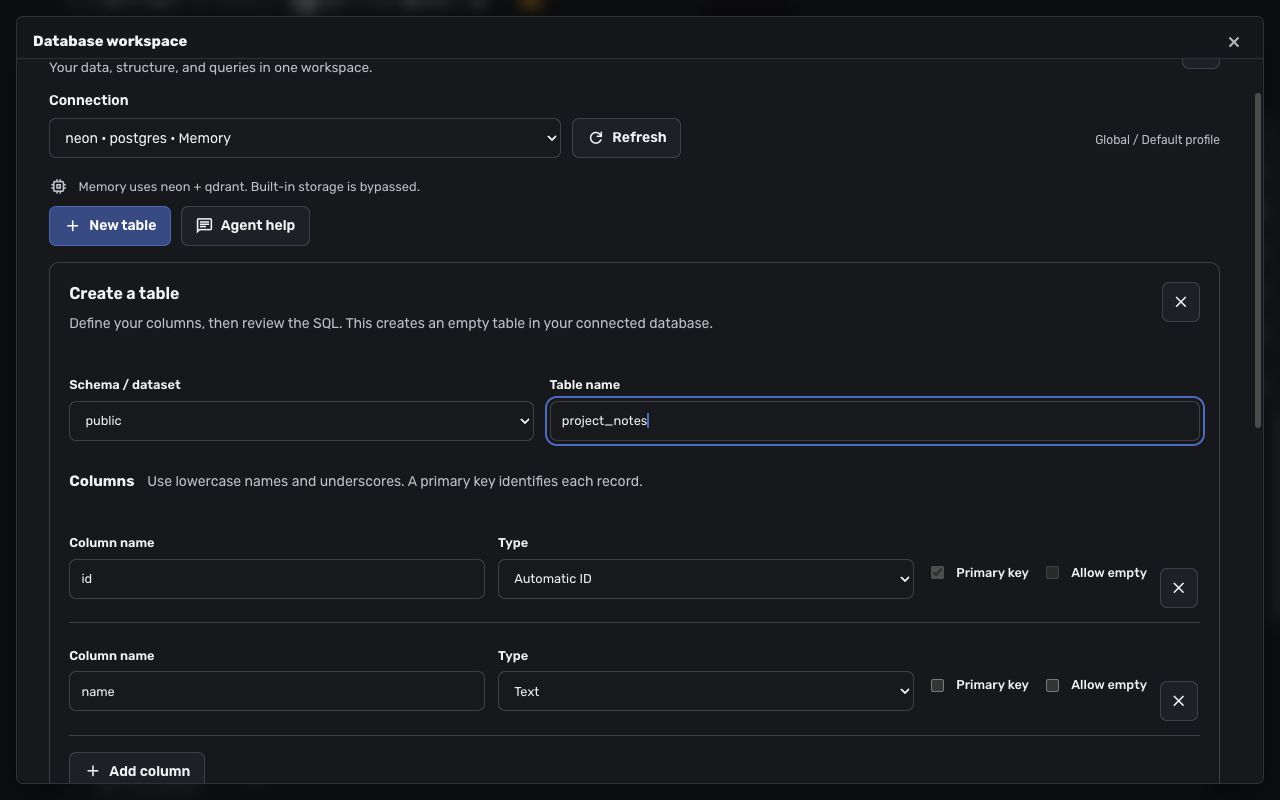This screenshot has height=800, width=1280.
Task: Click the dialog's vertical scrollbar
Action: (x=1257, y=260)
